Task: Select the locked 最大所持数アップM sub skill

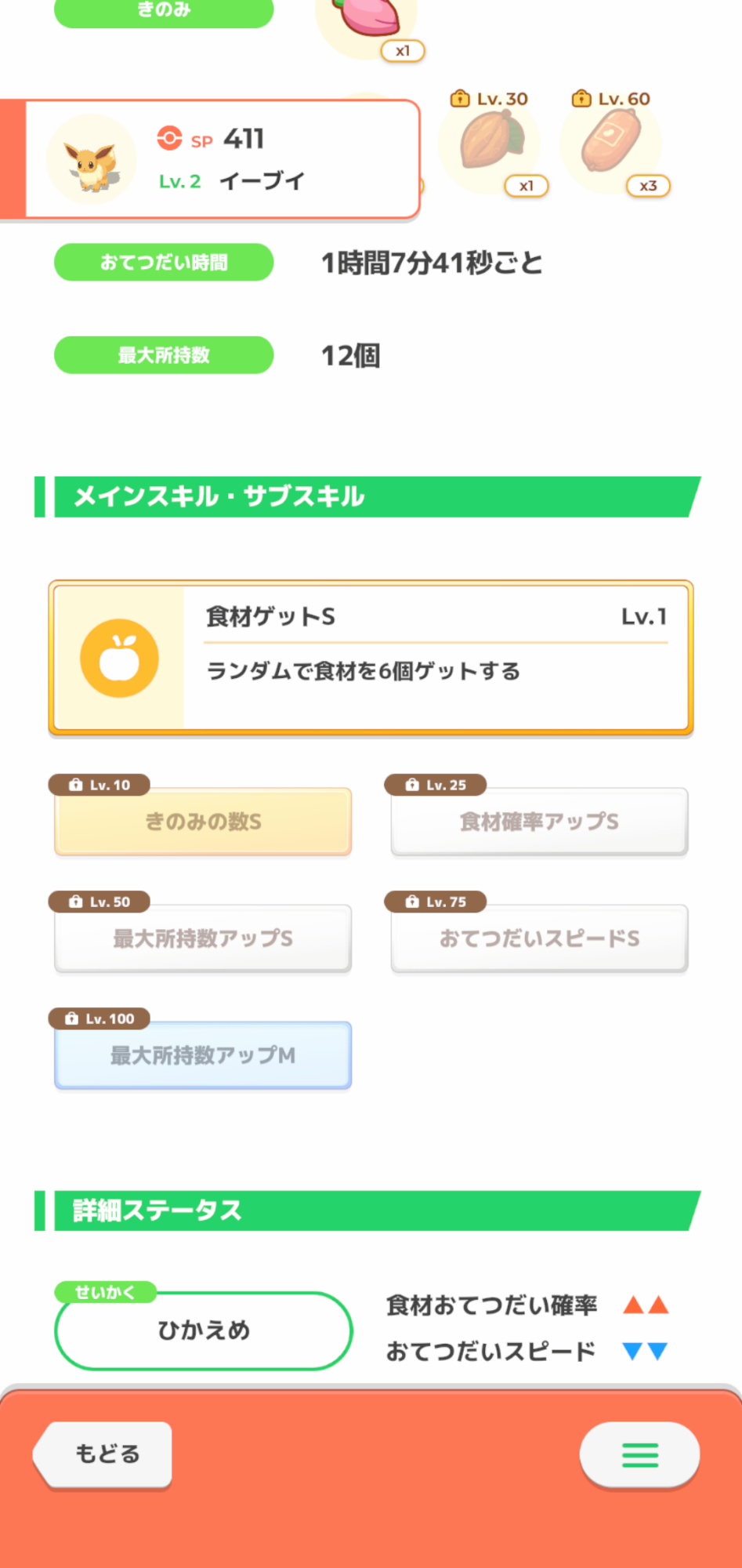Action: 203,1055
